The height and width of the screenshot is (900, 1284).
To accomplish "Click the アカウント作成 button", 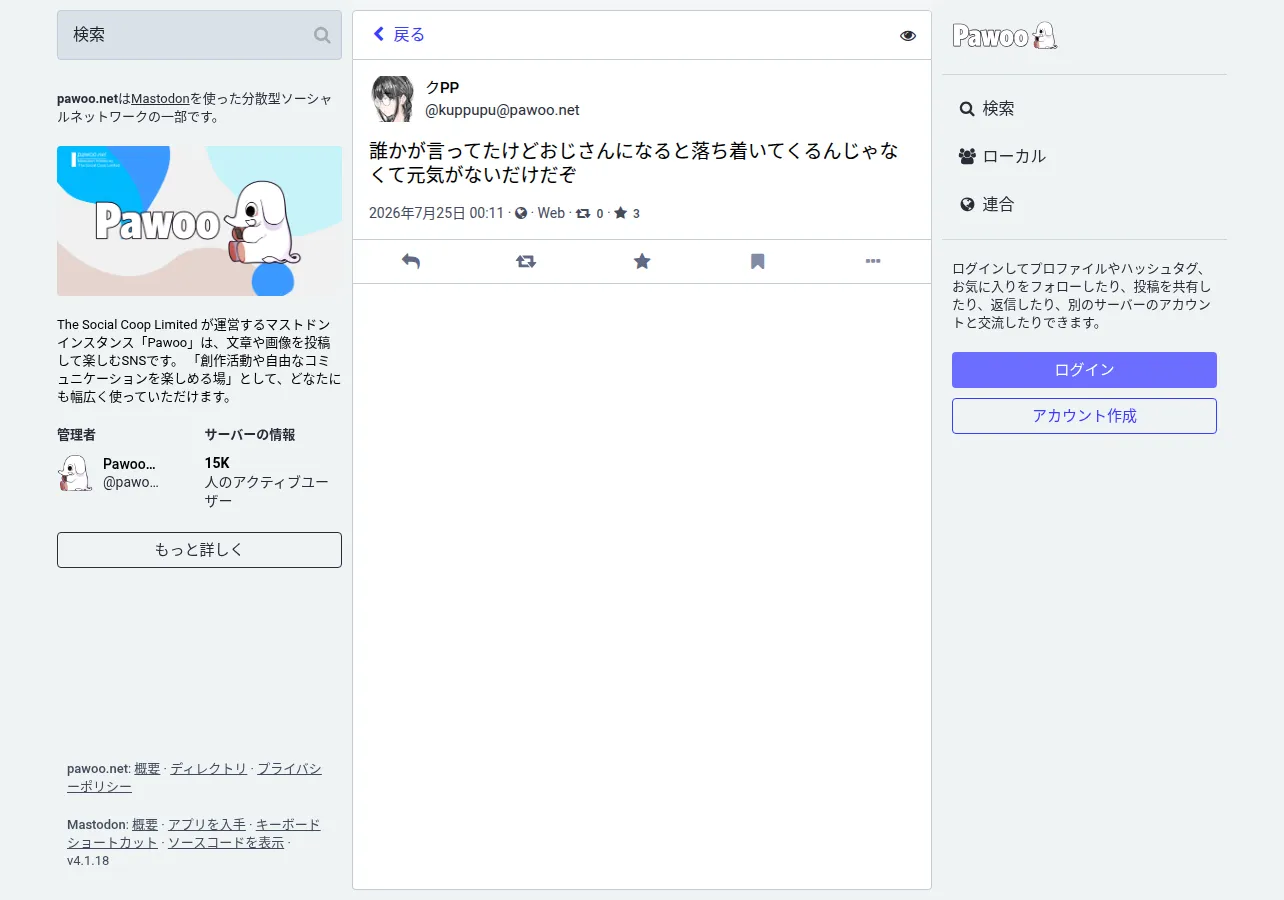I will tap(1084, 416).
